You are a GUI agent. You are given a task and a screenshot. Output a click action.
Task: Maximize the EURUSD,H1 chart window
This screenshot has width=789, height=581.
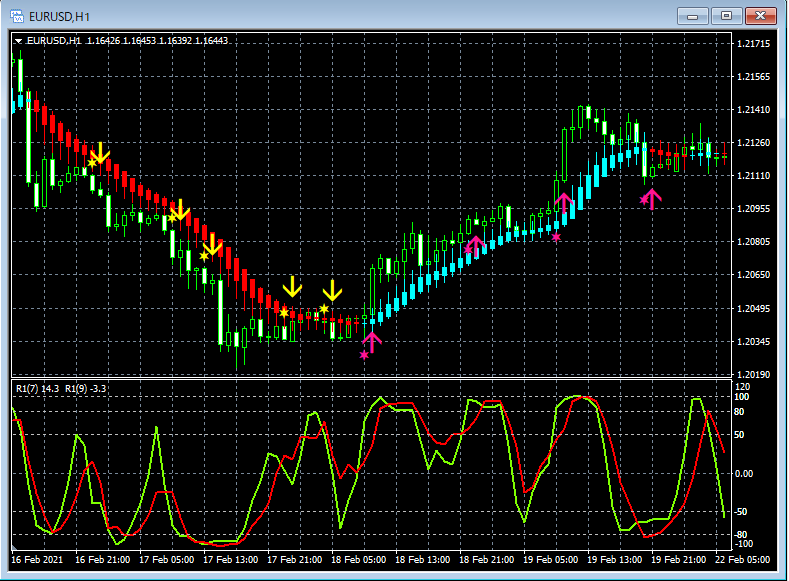point(726,16)
